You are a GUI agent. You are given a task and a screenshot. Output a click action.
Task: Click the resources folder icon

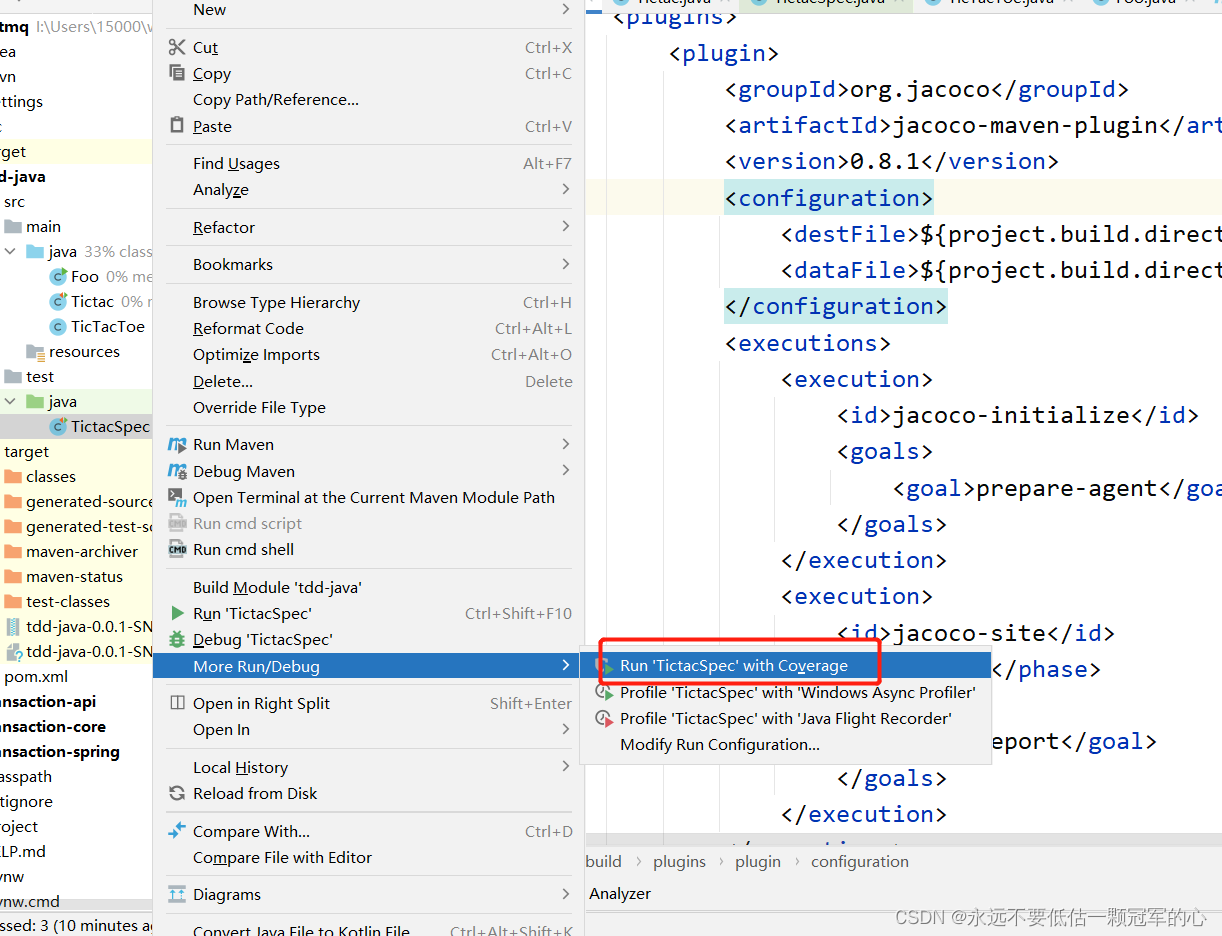coord(36,351)
